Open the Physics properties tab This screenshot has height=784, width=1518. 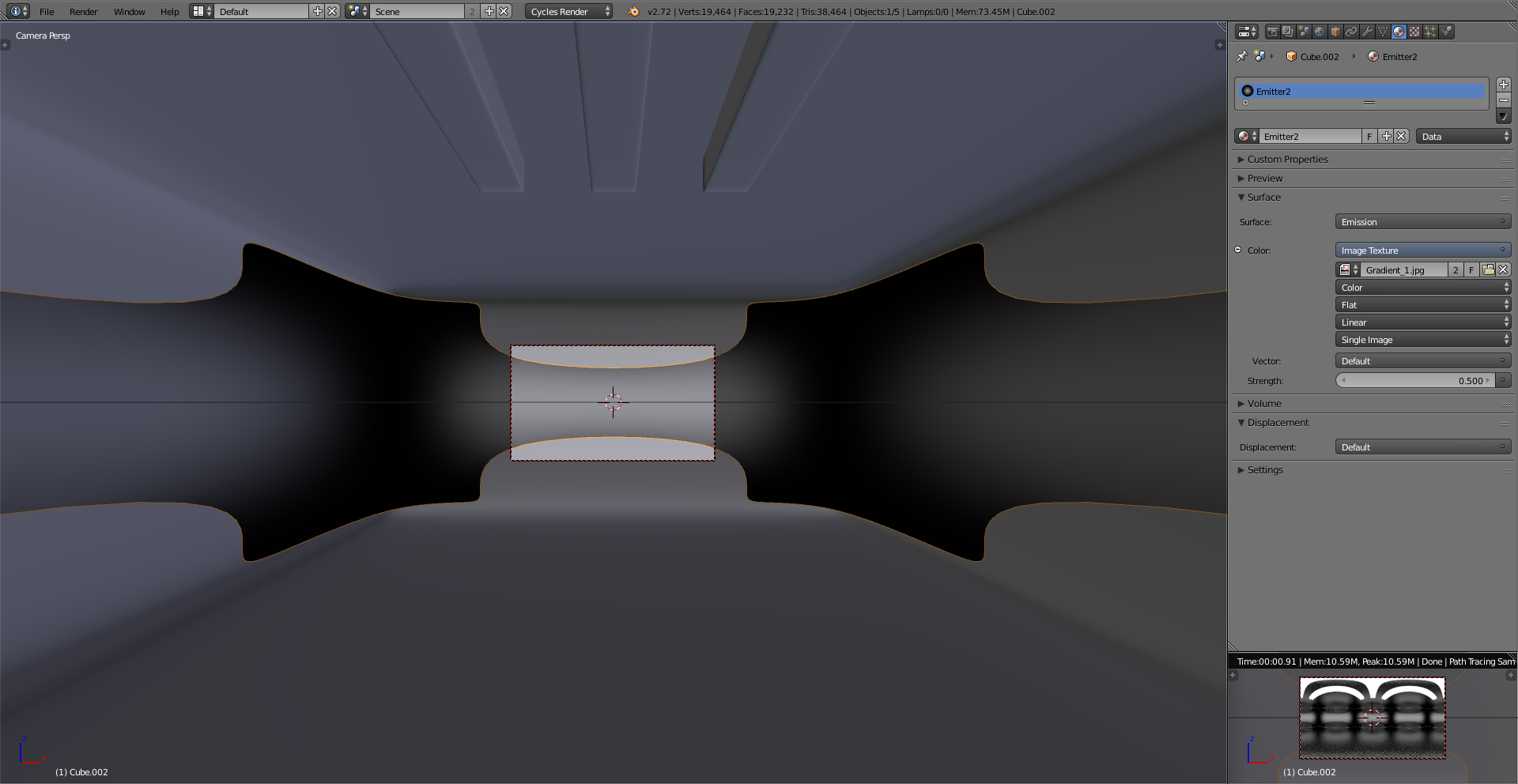[1446, 32]
